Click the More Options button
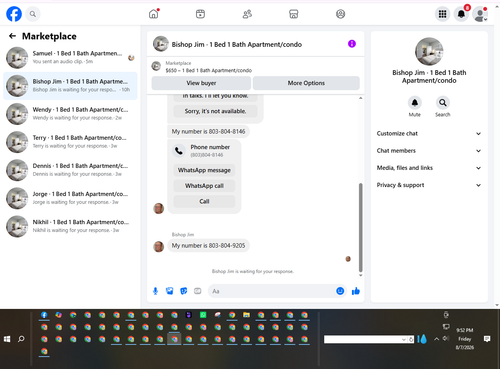Image resolution: width=500 pixels, height=369 pixels. point(306,83)
